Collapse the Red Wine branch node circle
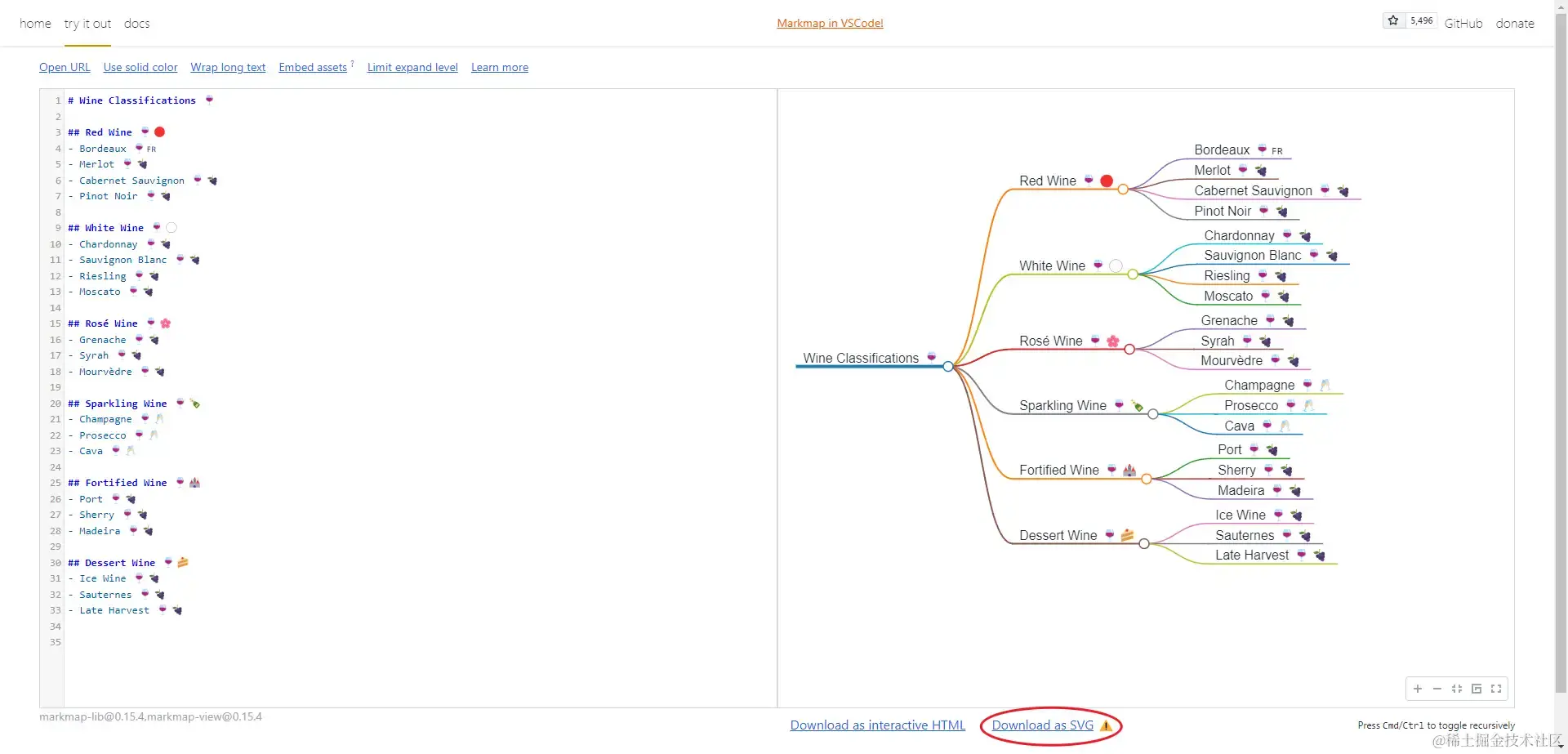Screen dimensions: 1568x754 pyautogui.click(x=1123, y=190)
